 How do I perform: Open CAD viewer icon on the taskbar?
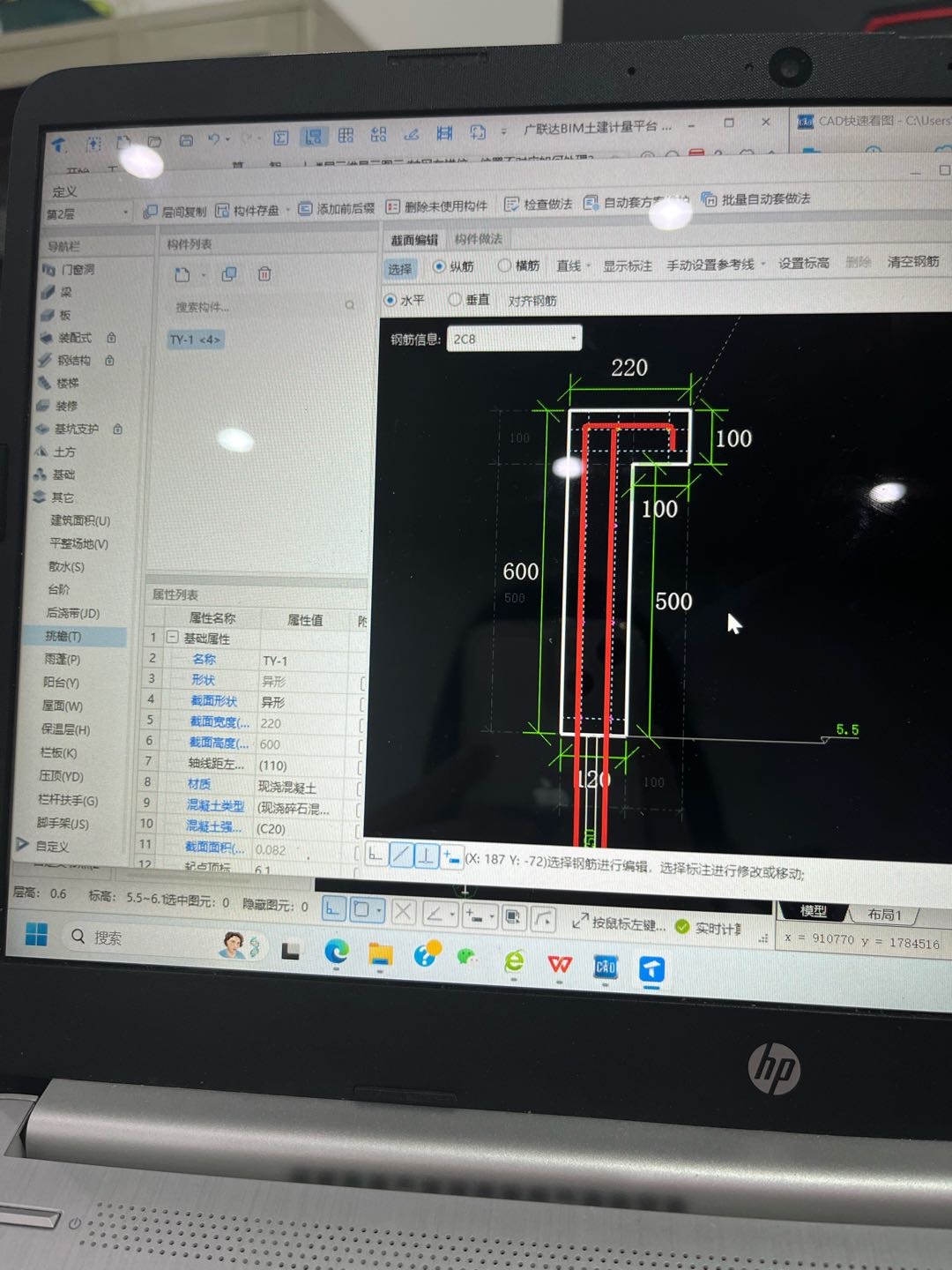(606, 967)
